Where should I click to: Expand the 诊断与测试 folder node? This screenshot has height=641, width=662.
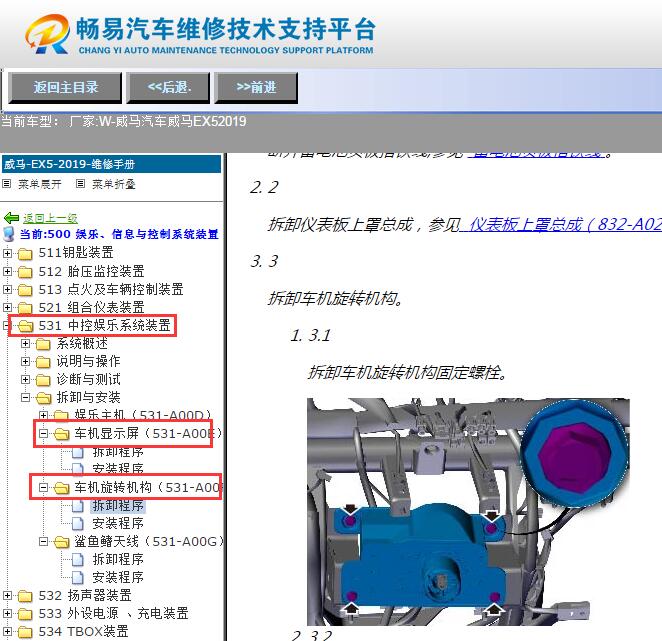(x=25, y=380)
